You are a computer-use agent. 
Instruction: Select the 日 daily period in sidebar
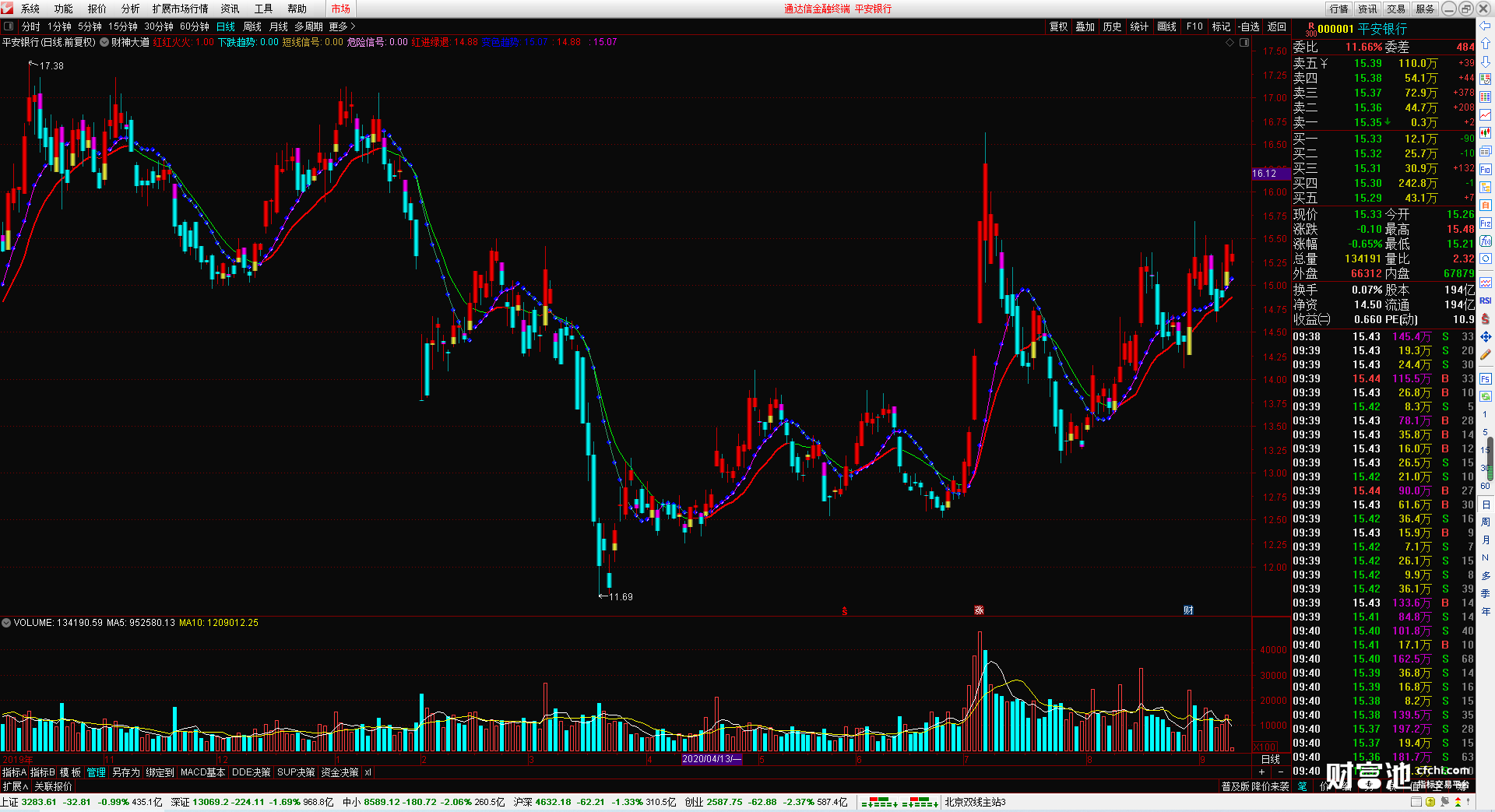click(x=1486, y=504)
